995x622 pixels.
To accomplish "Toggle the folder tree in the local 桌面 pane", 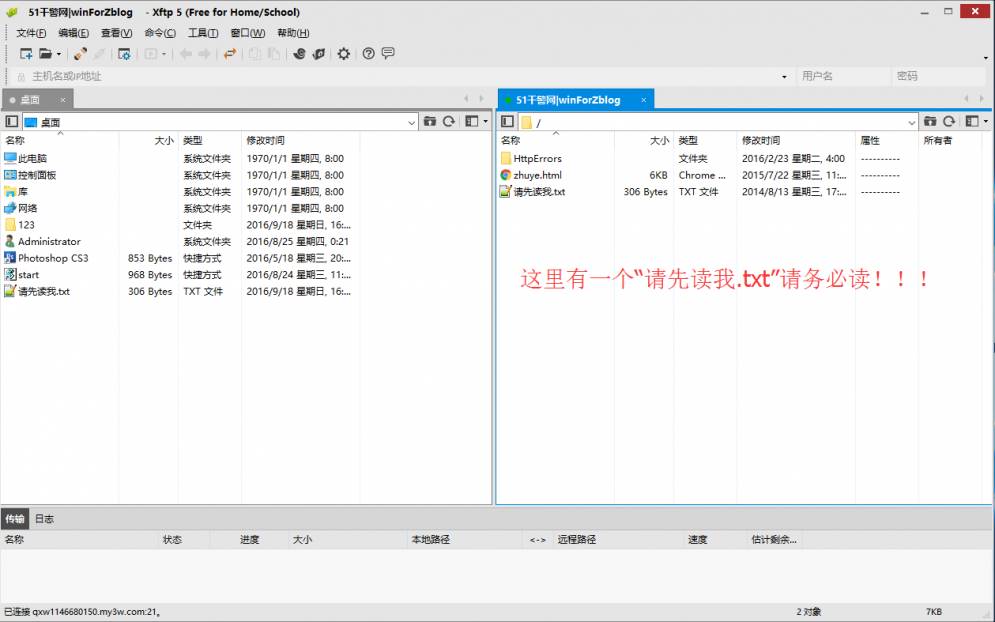I will pyautogui.click(x=11, y=121).
